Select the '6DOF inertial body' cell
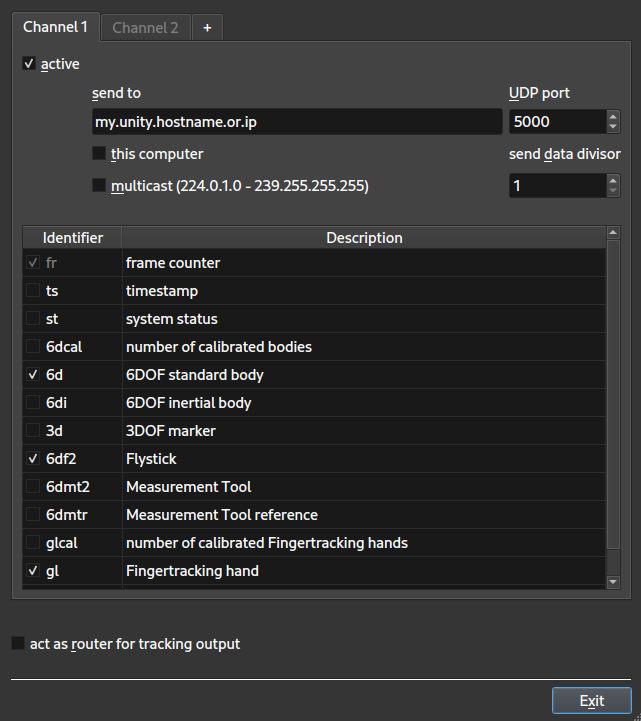 (364, 403)
